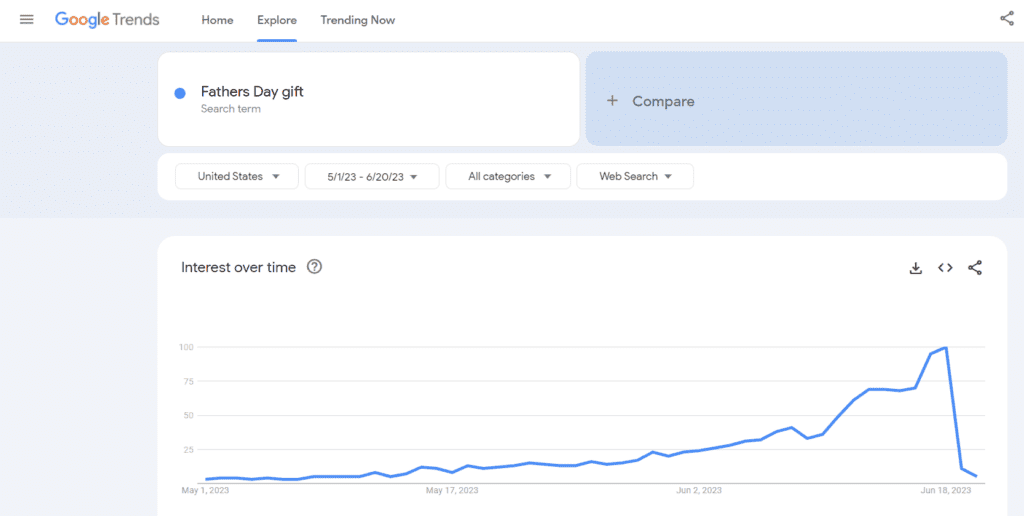Screen dimensions: 1024x516
Task: Open the embed code icon
Action: pos(945,268)
